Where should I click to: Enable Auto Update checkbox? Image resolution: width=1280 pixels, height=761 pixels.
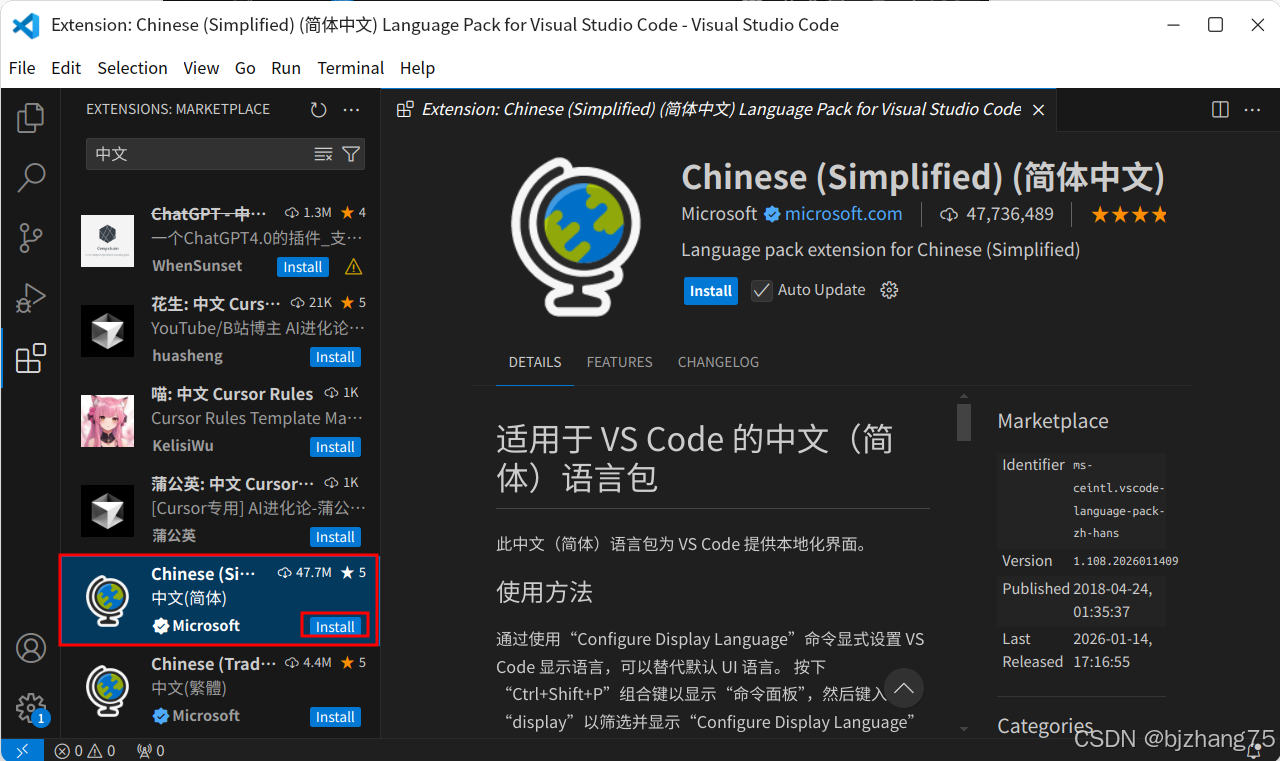(x=761, y=290)
